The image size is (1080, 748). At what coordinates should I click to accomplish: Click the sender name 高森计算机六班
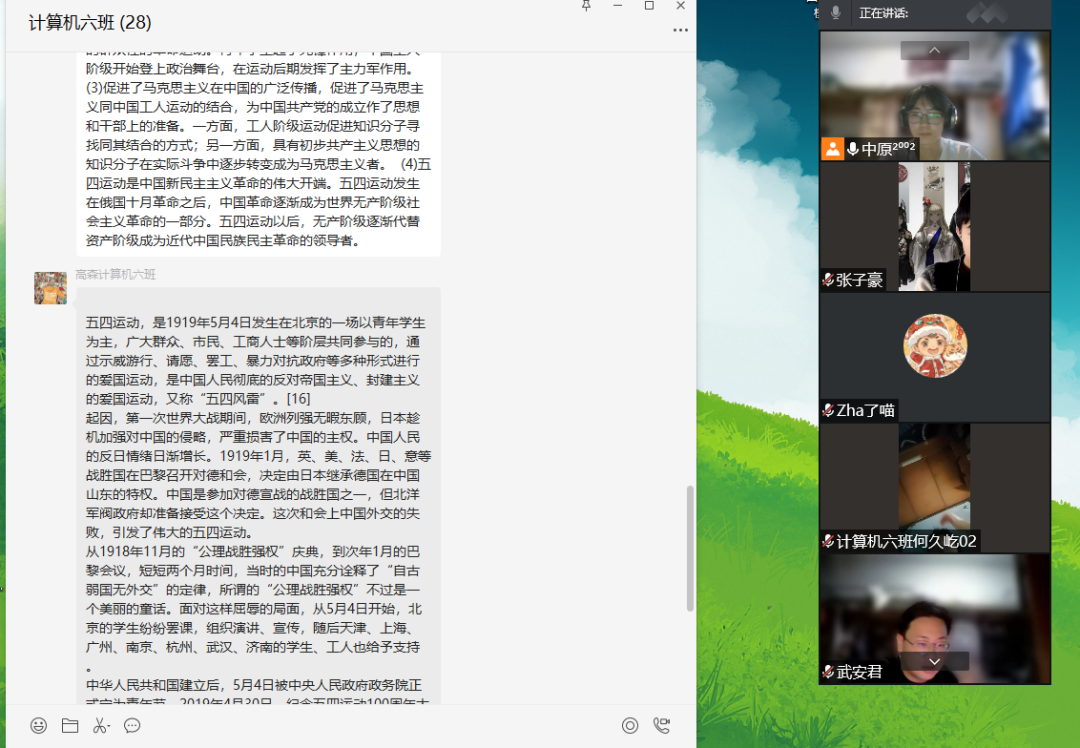pos(116,274)
